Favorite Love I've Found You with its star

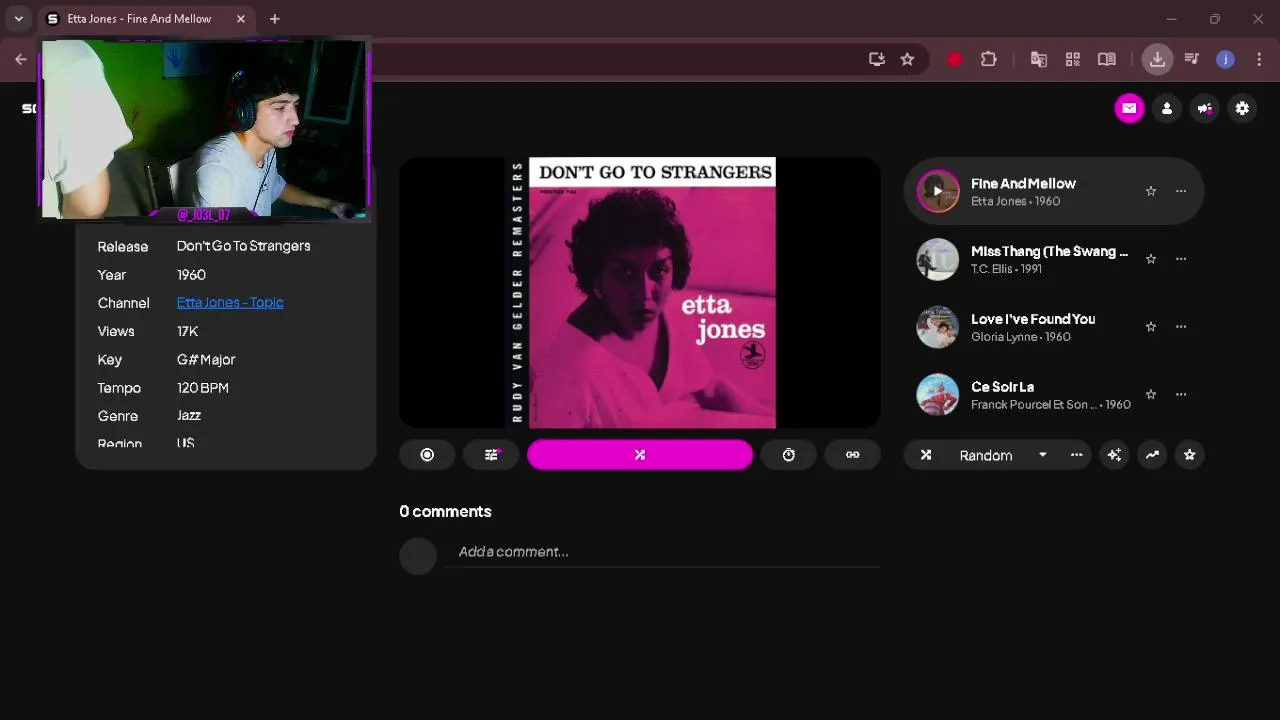(x=1151, y=327)
